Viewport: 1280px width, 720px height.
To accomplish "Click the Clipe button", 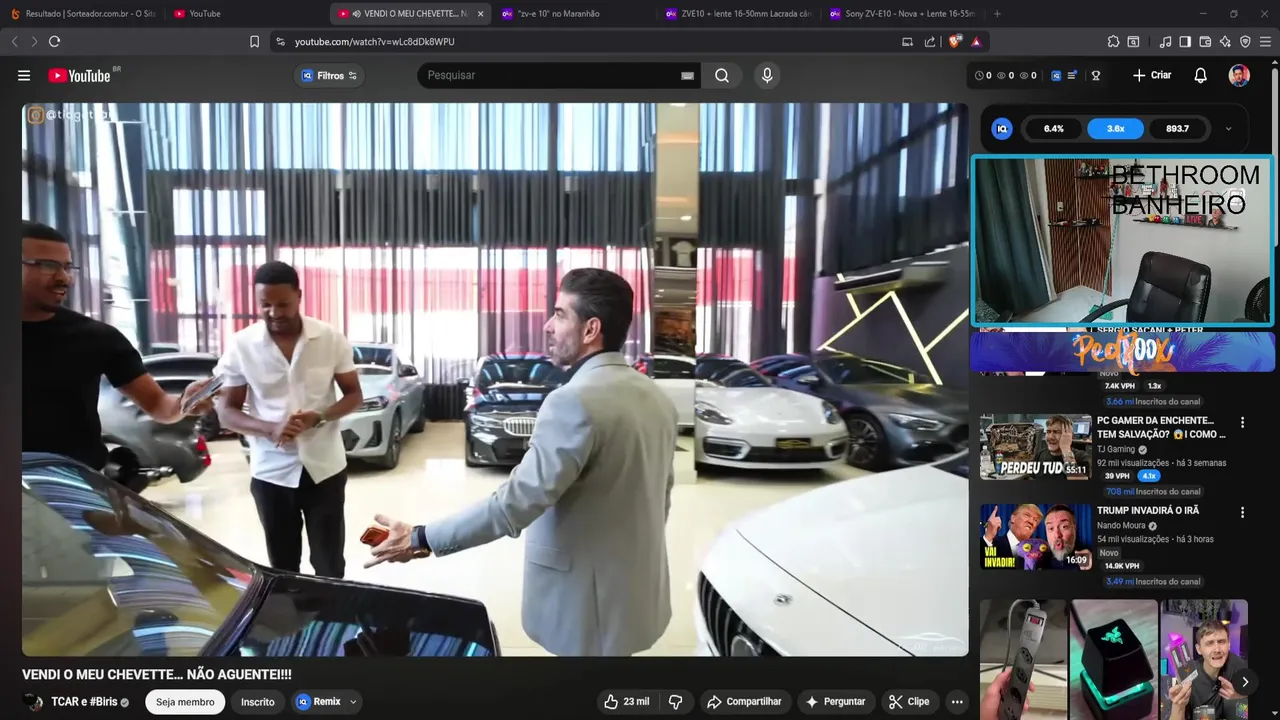I will [x=909, y=702].
